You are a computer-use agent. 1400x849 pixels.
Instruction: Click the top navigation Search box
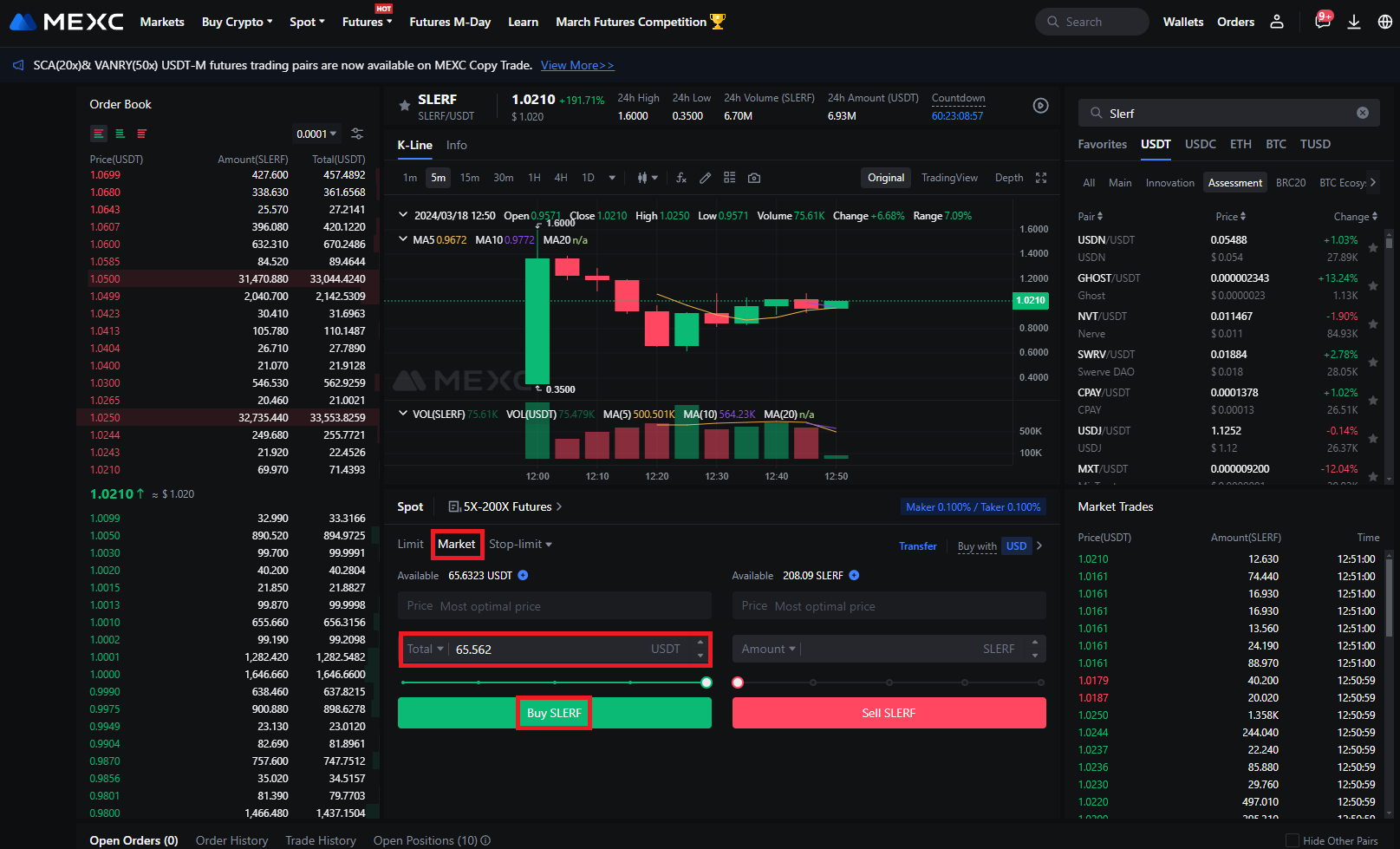1092,22
